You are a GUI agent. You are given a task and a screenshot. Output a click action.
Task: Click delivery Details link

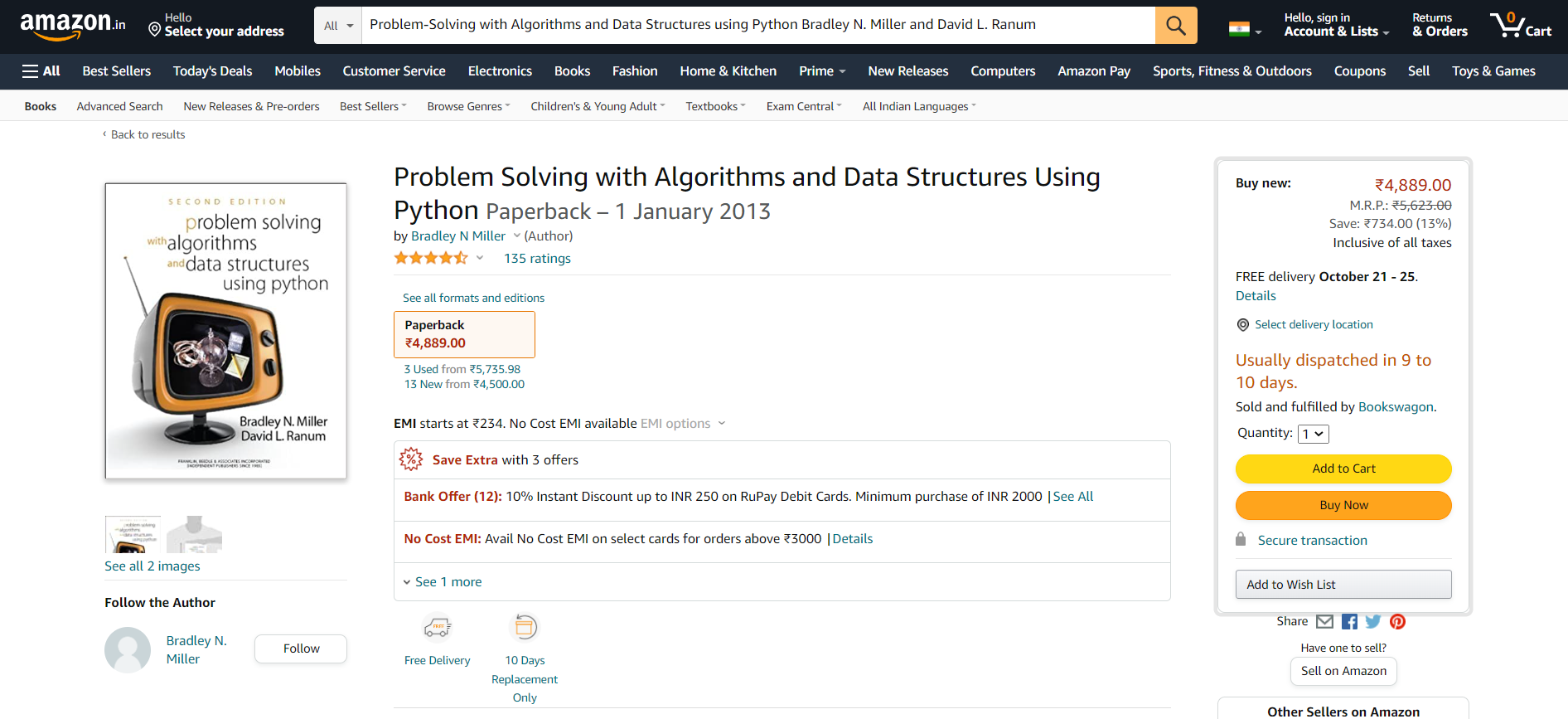[x=1256, y=296]
